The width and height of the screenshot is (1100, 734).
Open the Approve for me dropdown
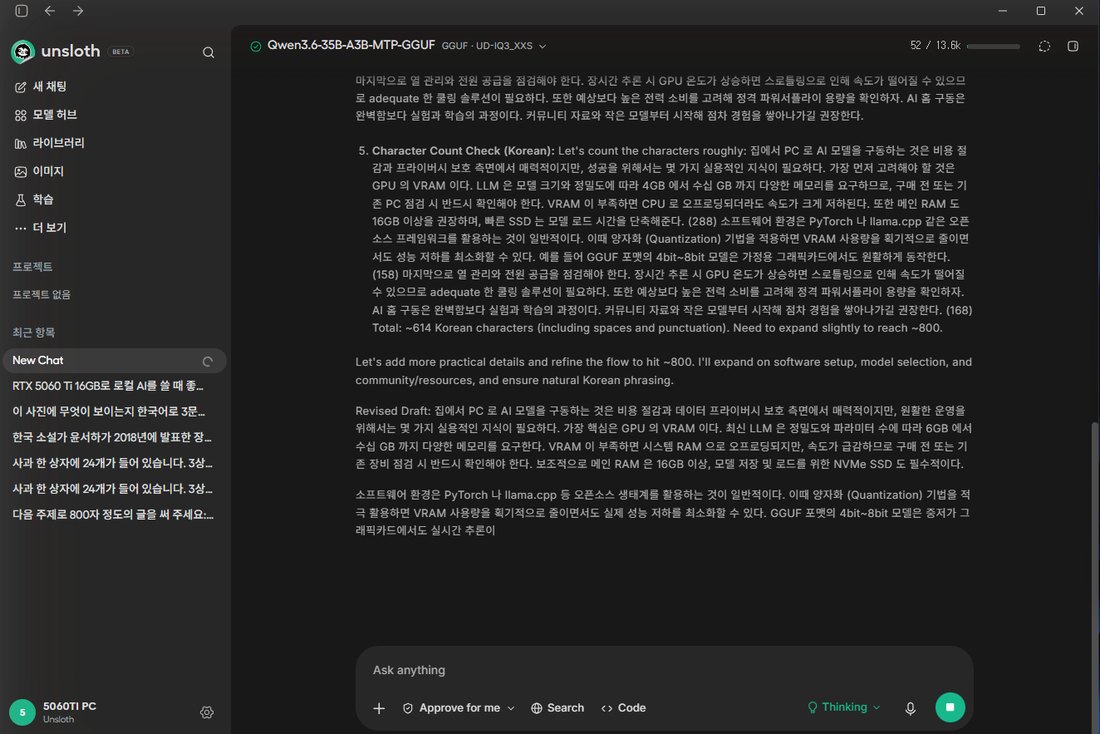pyautogui.click(x=459, y=708)
